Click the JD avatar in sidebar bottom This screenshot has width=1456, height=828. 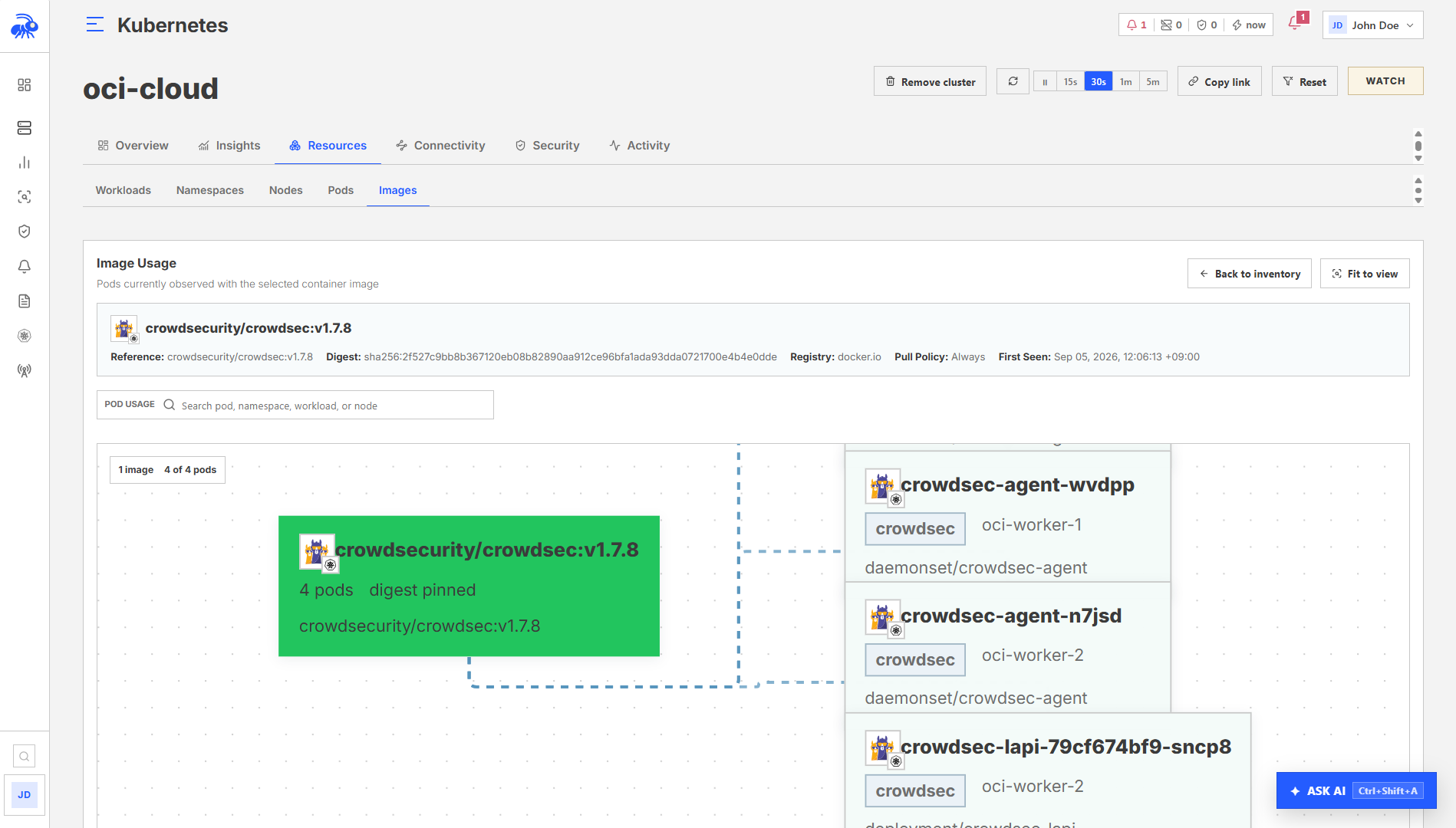pos(25,795)
